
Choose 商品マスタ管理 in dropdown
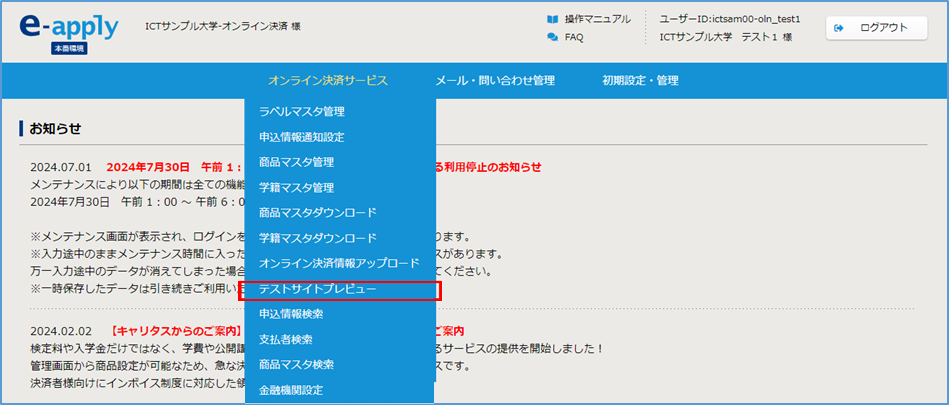[296, 162]
